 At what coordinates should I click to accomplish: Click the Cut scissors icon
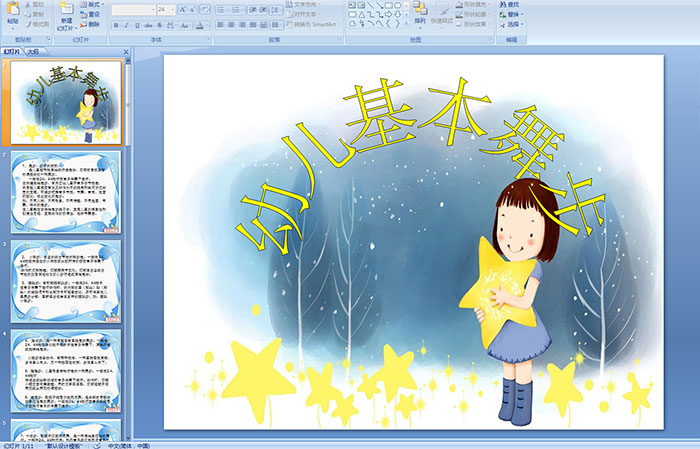click(28, 4)
